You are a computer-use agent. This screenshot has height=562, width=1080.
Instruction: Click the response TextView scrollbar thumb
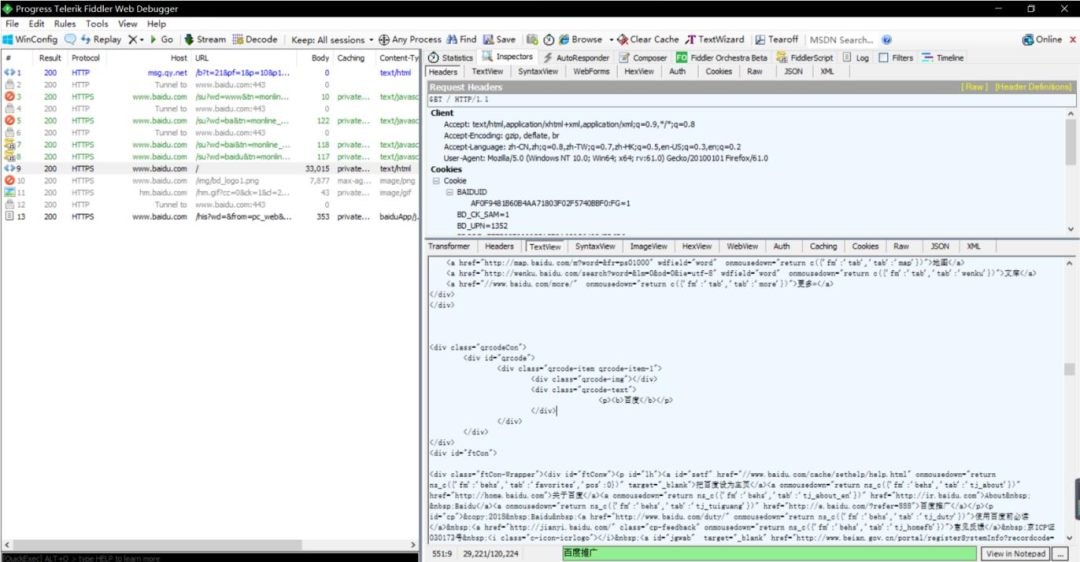tap(1069, 369)
